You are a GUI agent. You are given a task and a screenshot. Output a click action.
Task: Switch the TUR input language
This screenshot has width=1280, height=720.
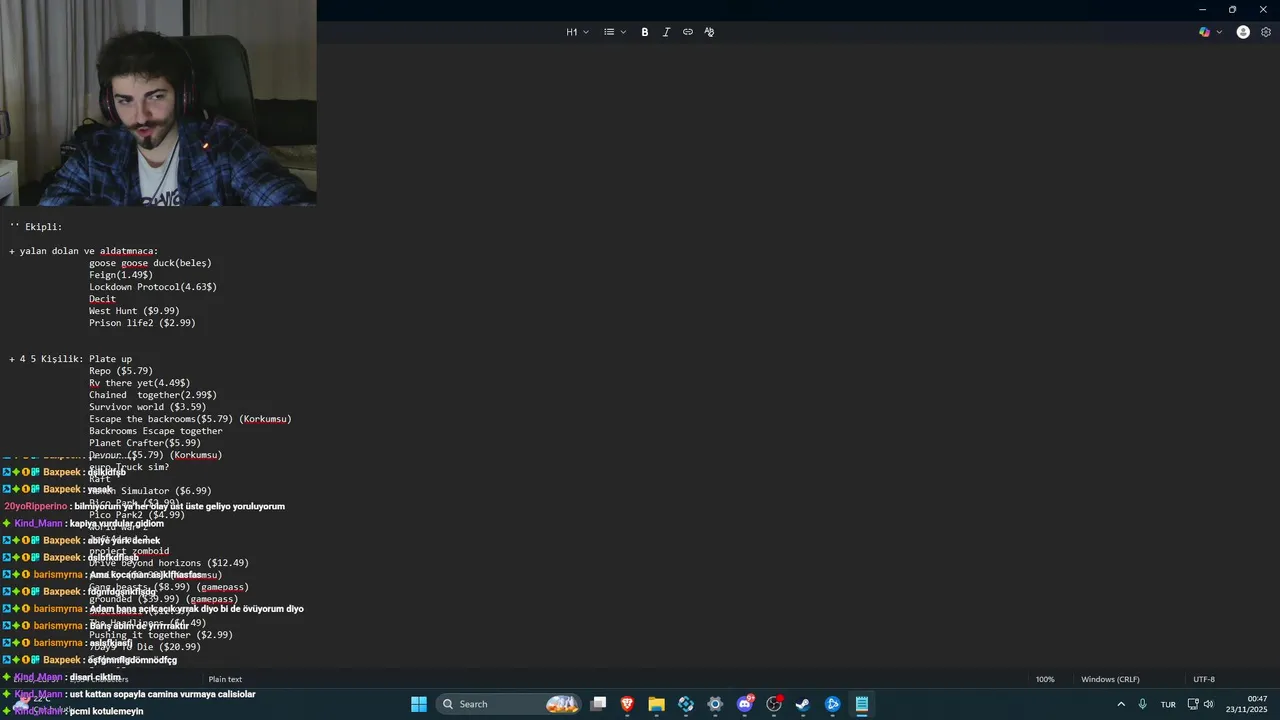(1168, 705)
